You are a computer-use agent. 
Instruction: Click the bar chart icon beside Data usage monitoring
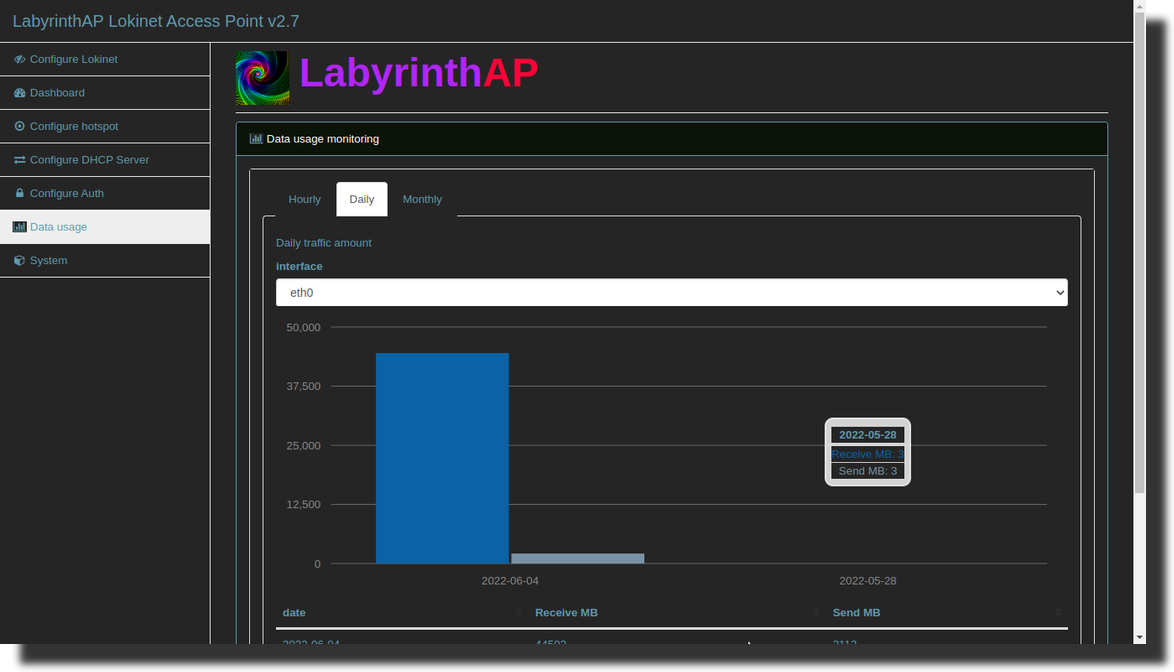(255, 138)
